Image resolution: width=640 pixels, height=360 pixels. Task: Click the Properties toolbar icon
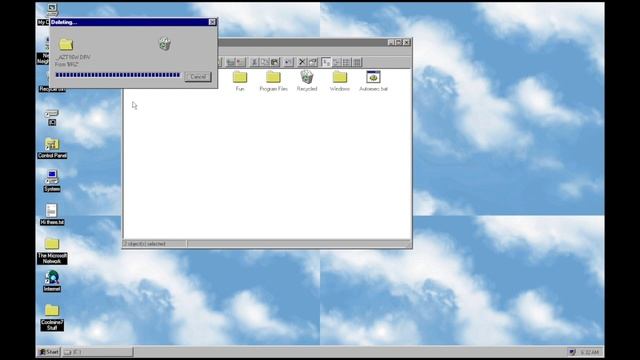pos(312,62)
